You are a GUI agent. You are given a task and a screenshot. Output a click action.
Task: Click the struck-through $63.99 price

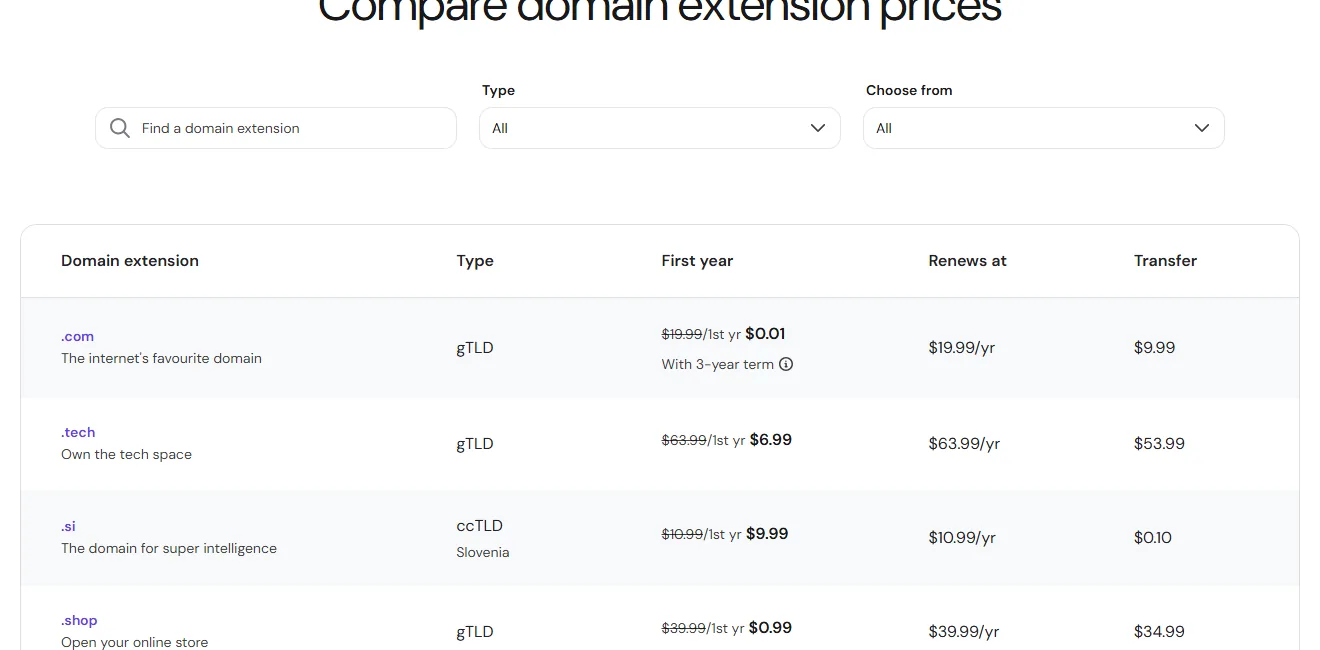[684, 441]
